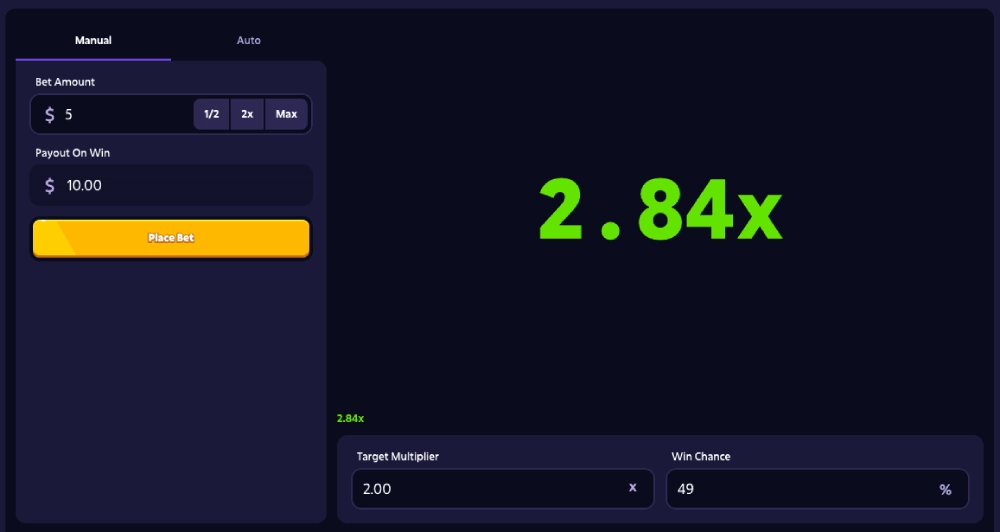Switch to the Auto tab

[x=249, y=40]
